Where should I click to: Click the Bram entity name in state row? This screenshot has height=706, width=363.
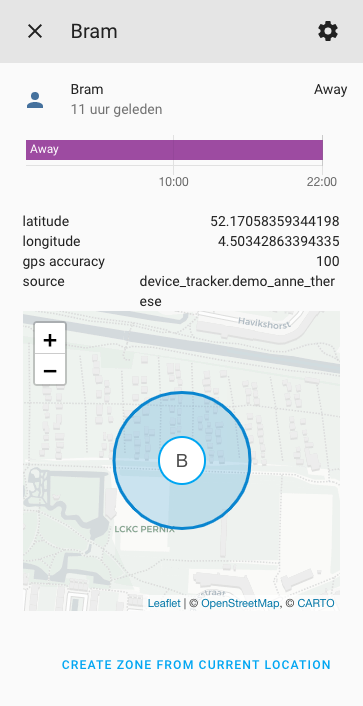(87, 90)
